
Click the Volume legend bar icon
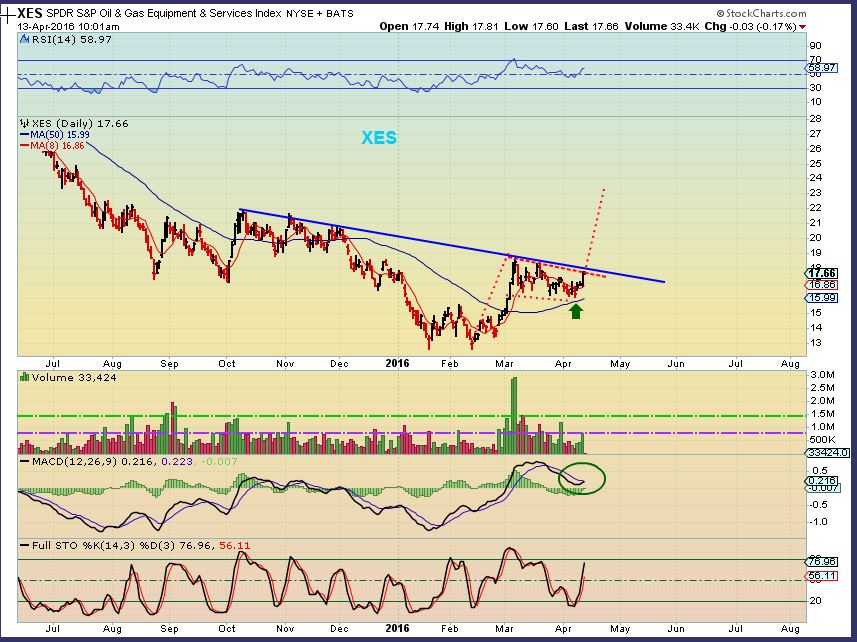click(x=25, y=377)
